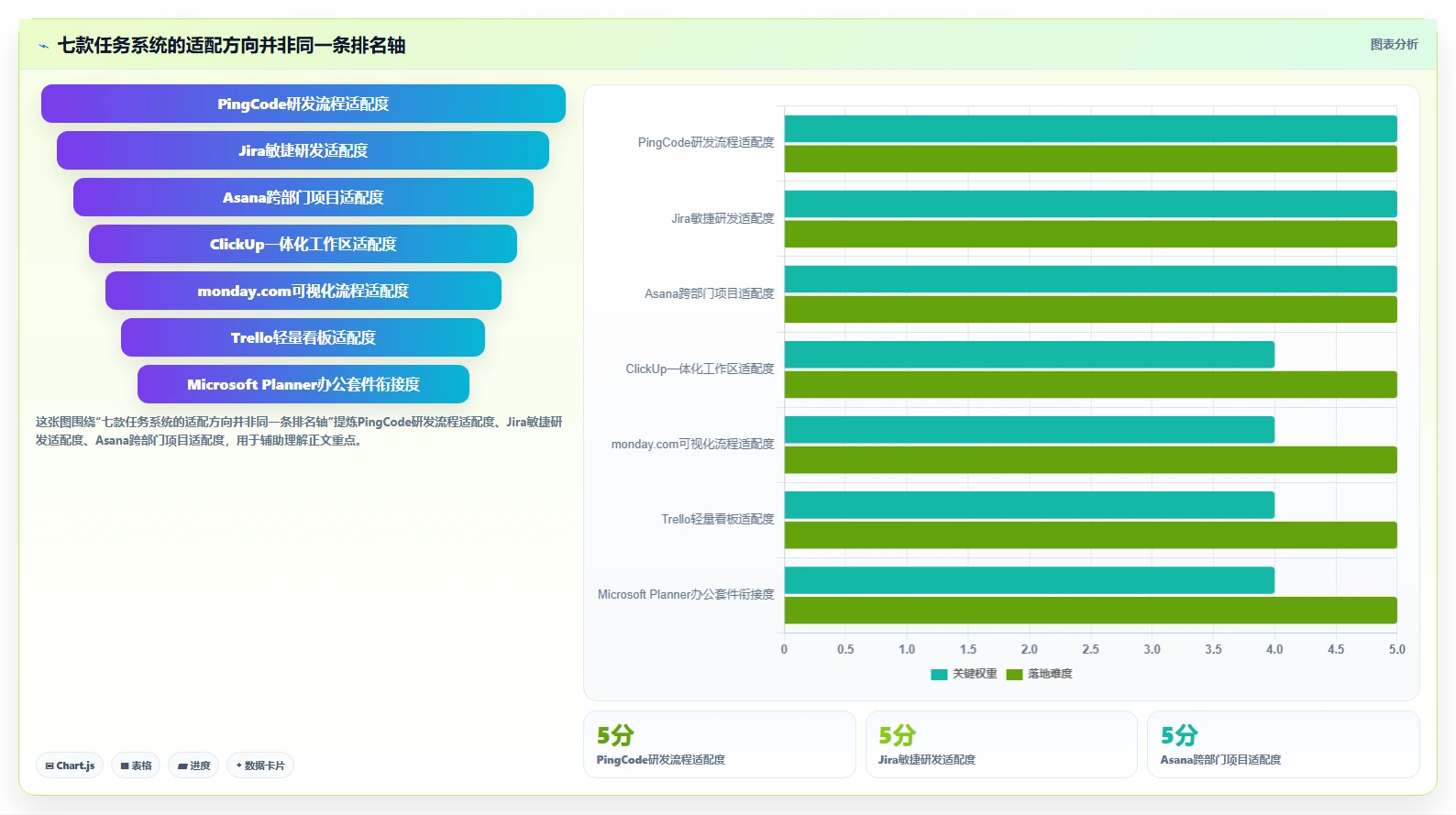Open the 5分 Jira敏捷研发适配度 data card
This screenshot has height=815, width=1456.
point(1001,744)
